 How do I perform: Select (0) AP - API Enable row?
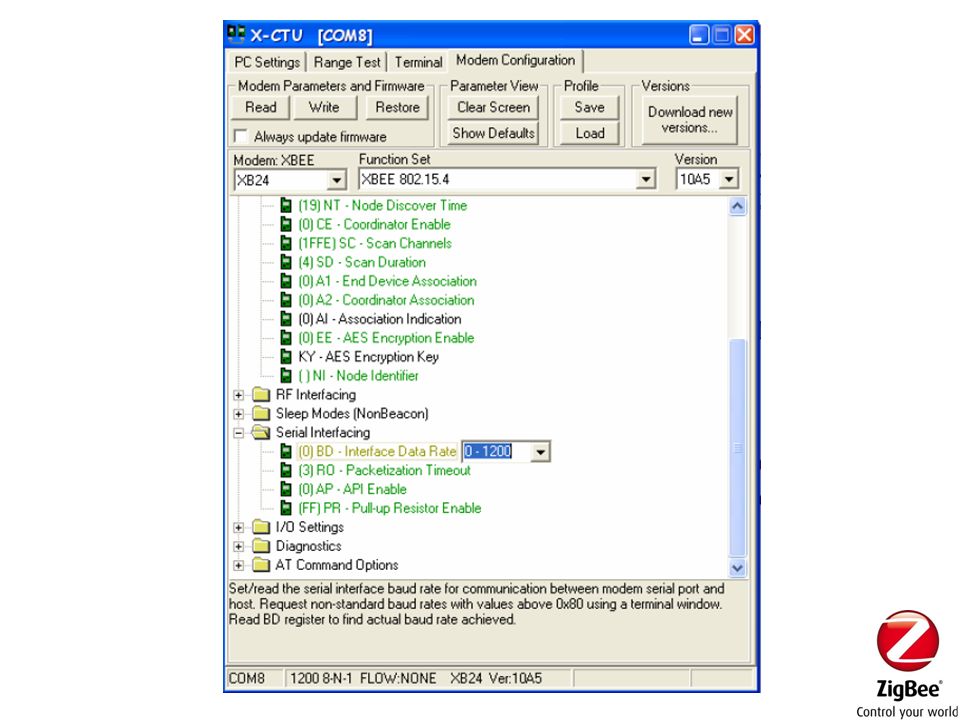point(352,490)
